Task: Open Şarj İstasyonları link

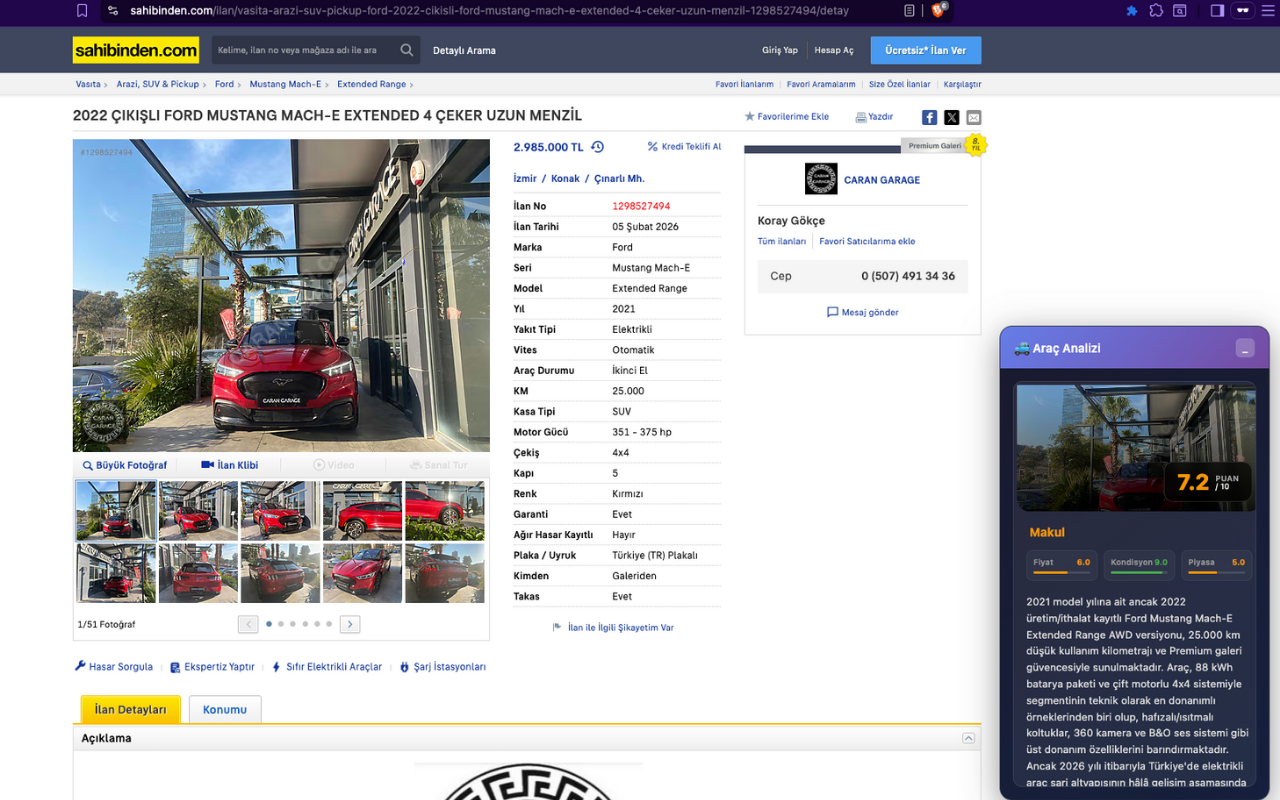Action: click(443, 667)
